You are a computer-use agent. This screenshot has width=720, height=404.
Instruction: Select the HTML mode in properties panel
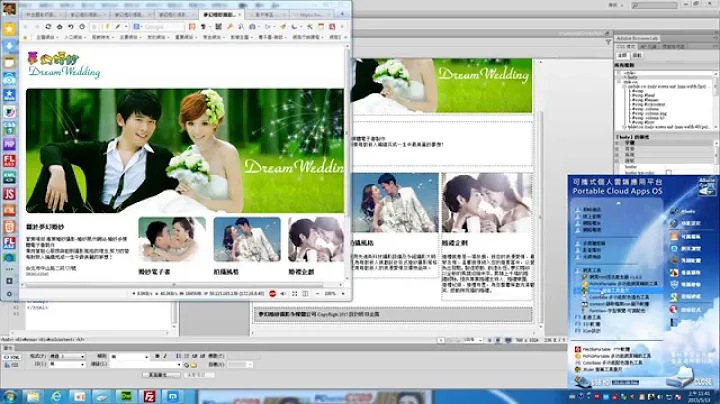pos(11,357)
